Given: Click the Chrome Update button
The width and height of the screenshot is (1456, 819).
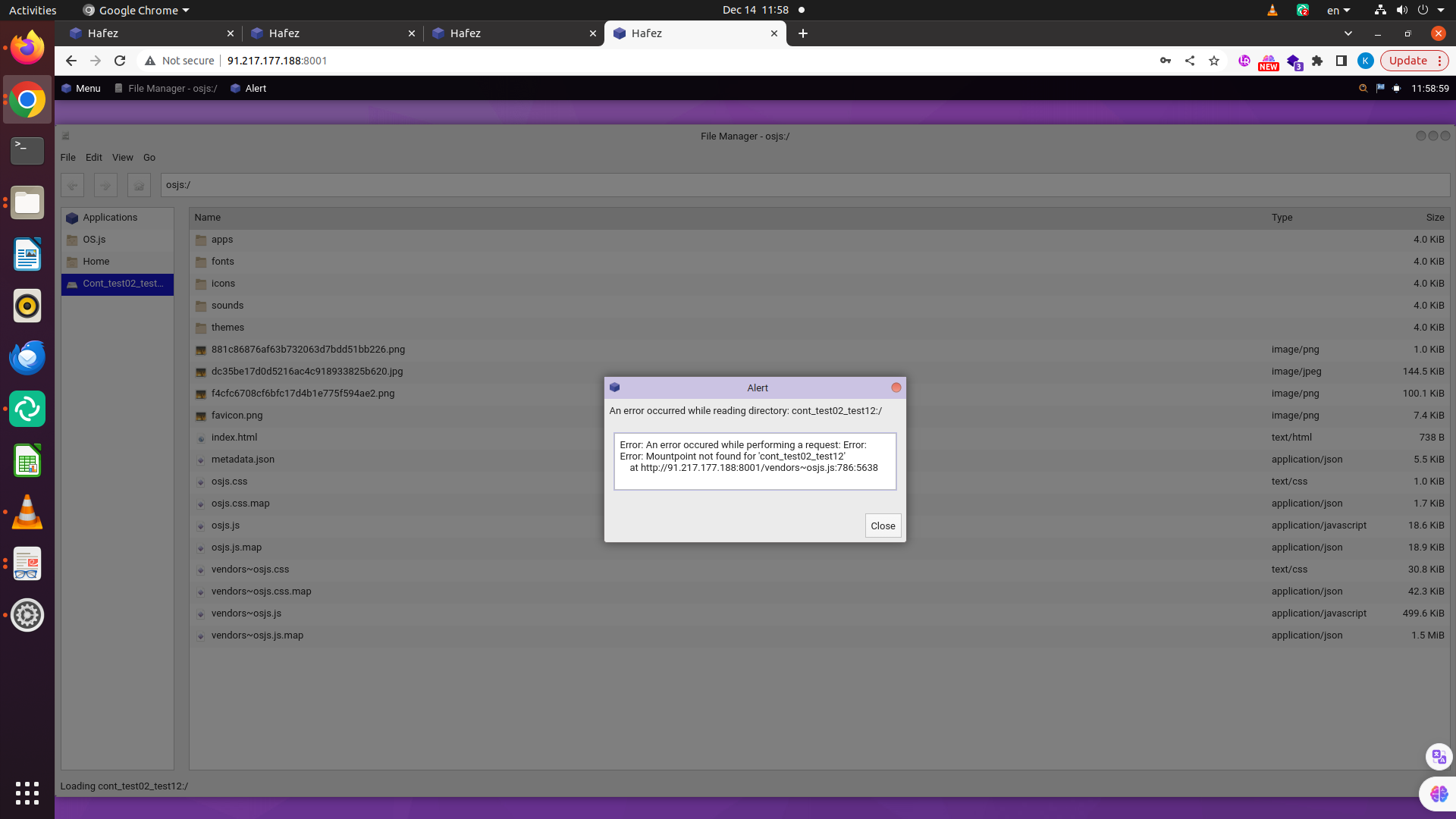Looking at the screenshot, I should [1407, 61].
